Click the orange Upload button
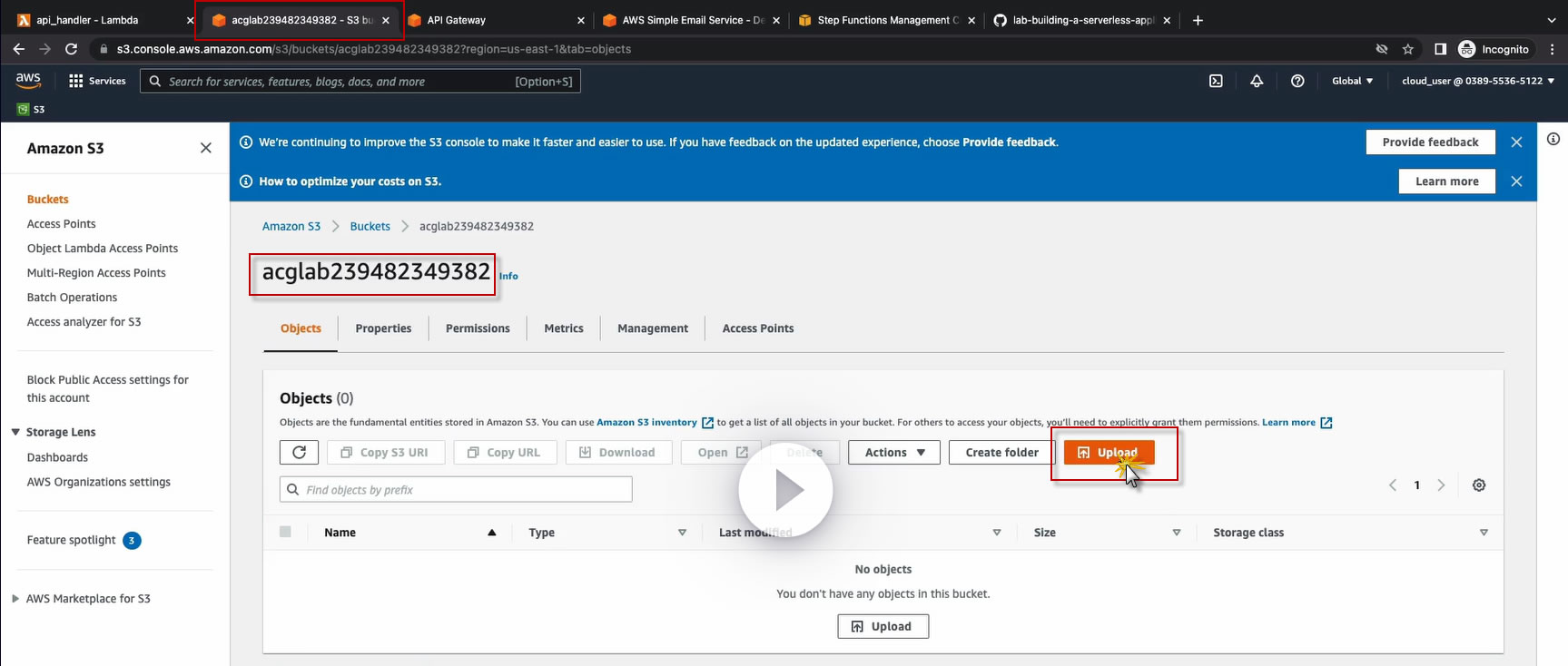 click(1109, 452)
